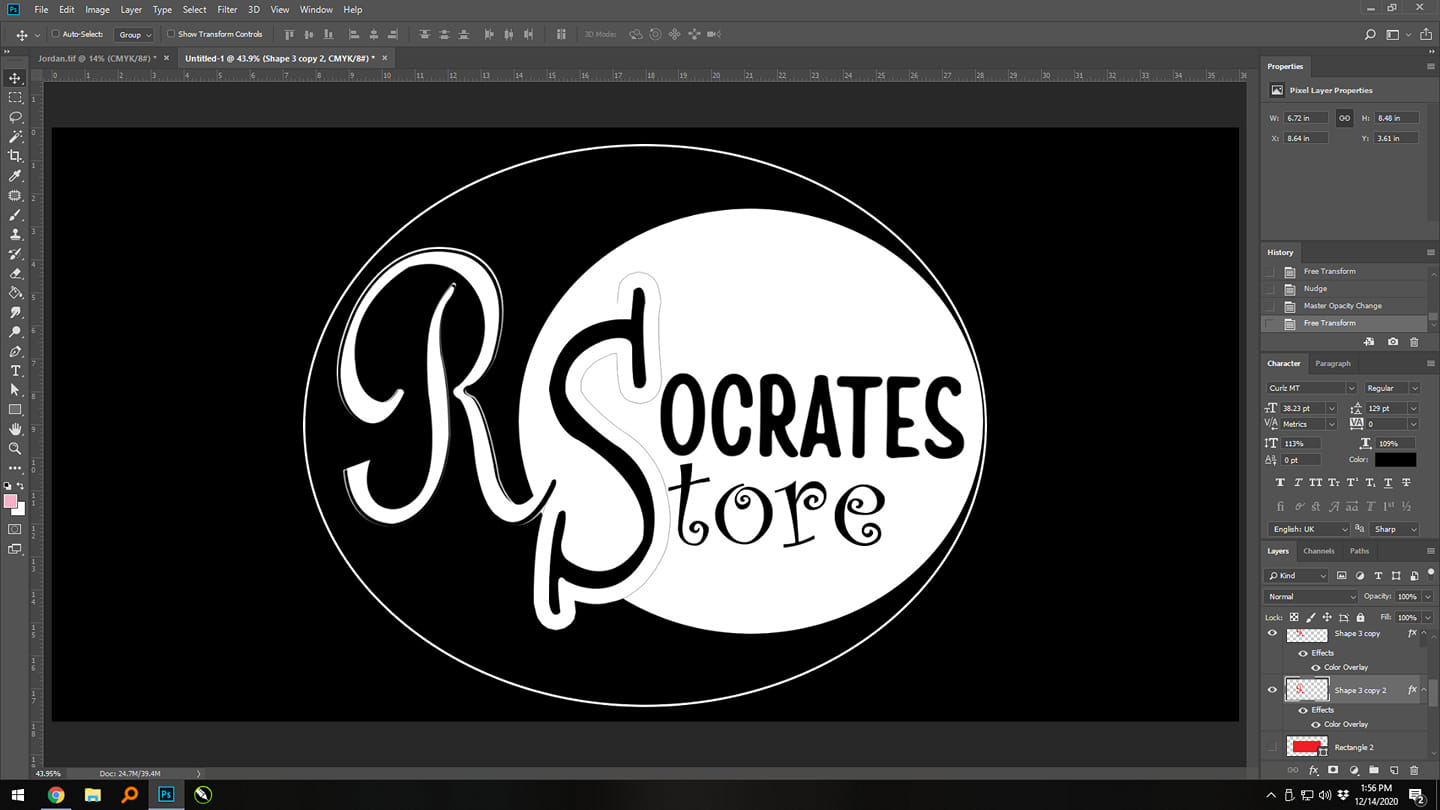The image size is (1440, 810).
Task: Select the Crop tool
Action: [x=15, y=156]
